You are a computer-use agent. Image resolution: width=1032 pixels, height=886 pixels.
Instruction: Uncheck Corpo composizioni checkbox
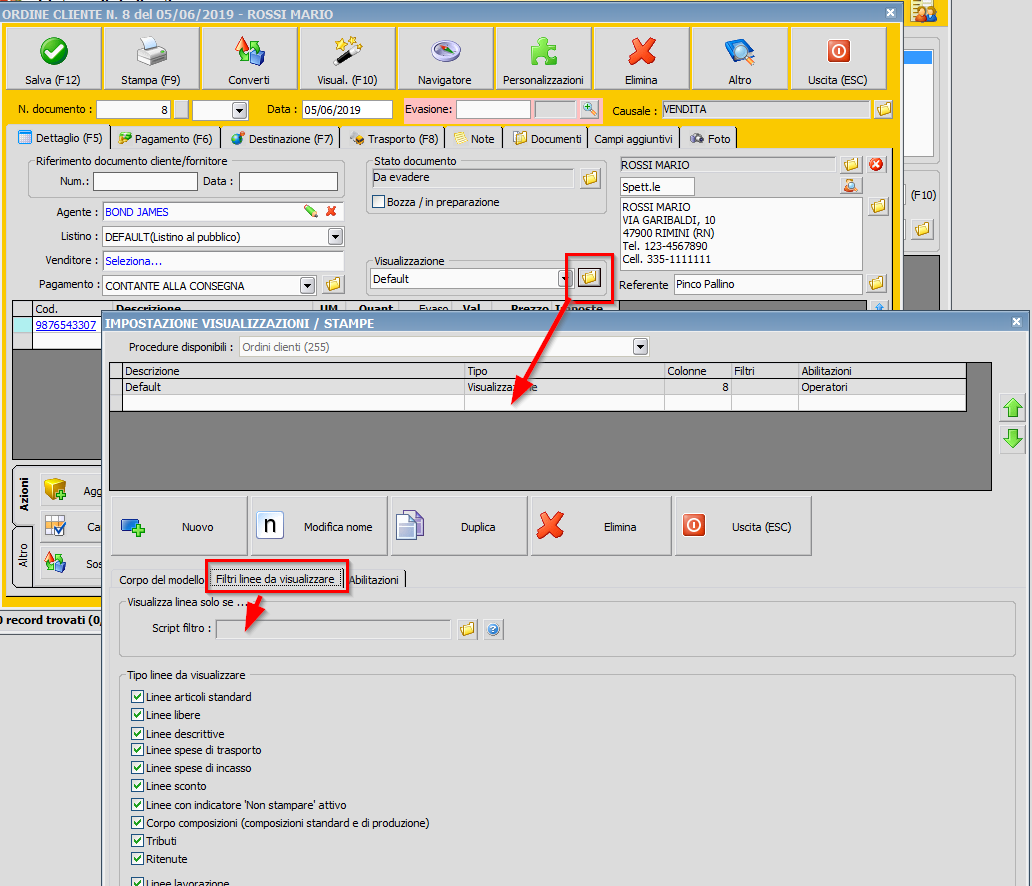tap(138, 822)
